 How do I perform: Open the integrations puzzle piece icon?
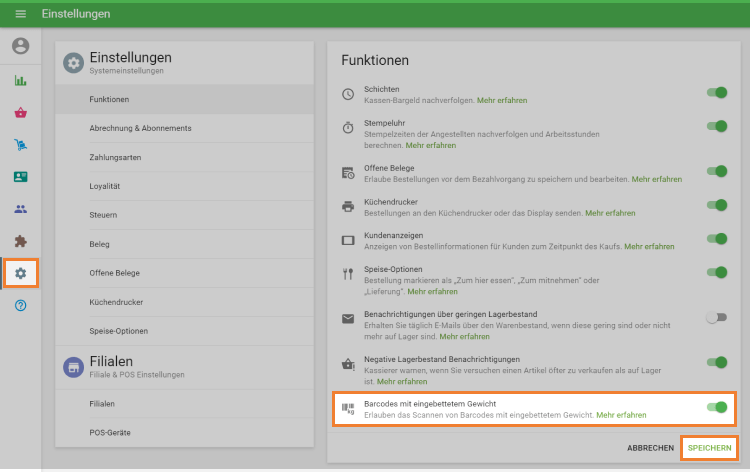point(20,241)
